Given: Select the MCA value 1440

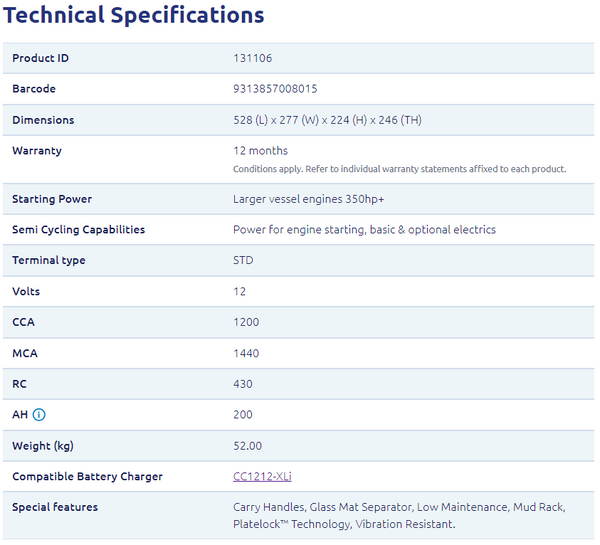Looking at the screenshot, I should click(x=246, y=354).
